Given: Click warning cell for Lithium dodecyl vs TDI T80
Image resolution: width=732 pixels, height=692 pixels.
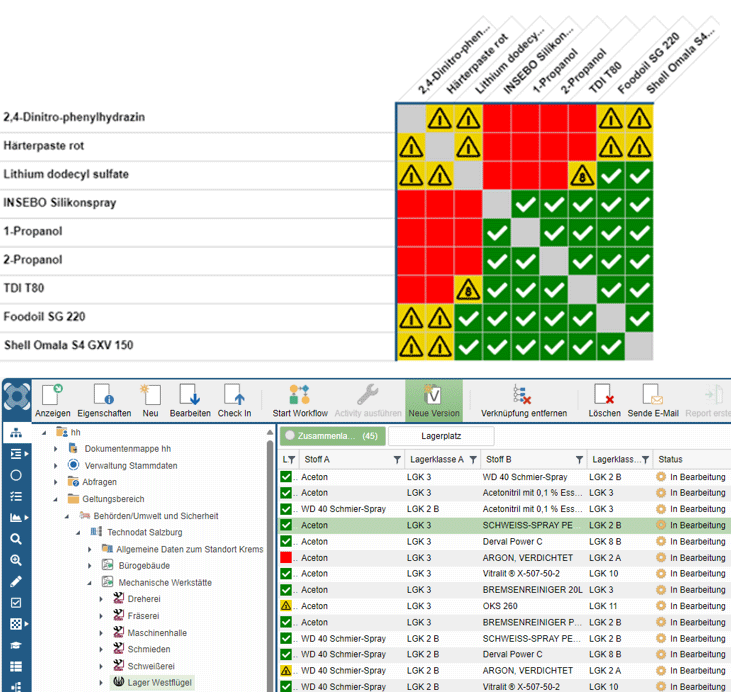Looking at the screenshot, I should 582,175.
